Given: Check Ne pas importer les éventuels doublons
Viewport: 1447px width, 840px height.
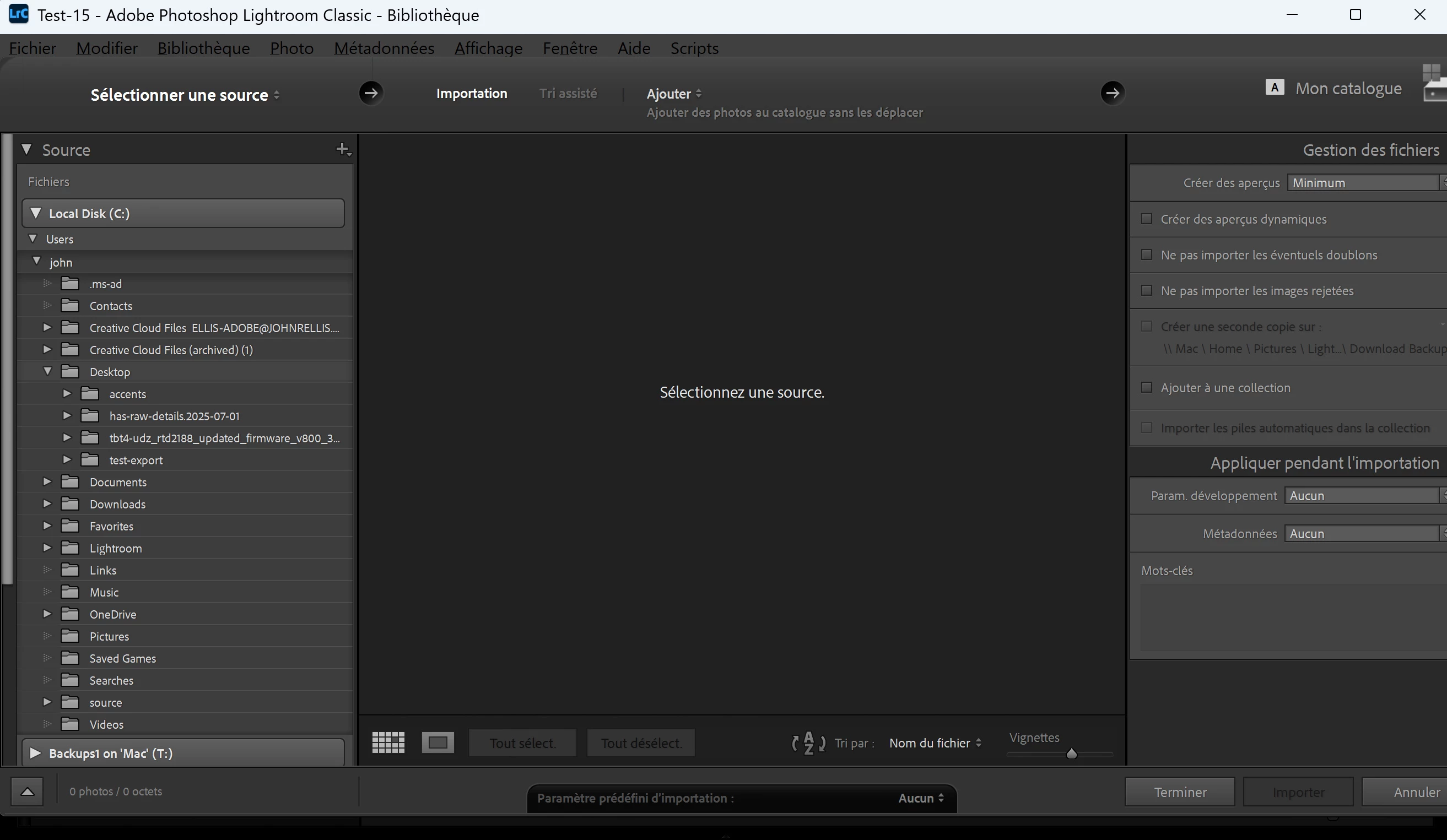Looking at the screenshot, I should point(1147,254).
